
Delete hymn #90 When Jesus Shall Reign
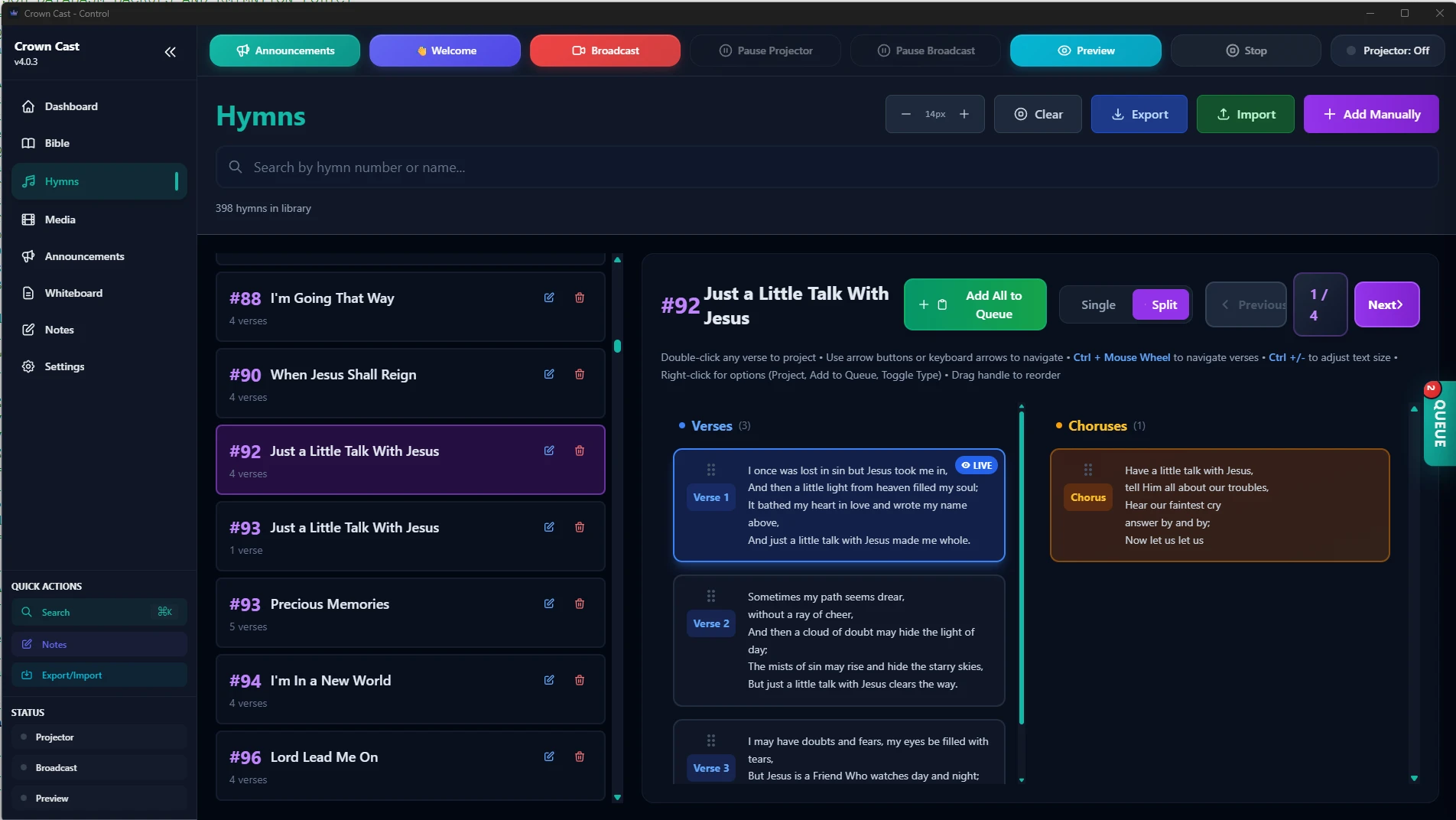point(580,374)
